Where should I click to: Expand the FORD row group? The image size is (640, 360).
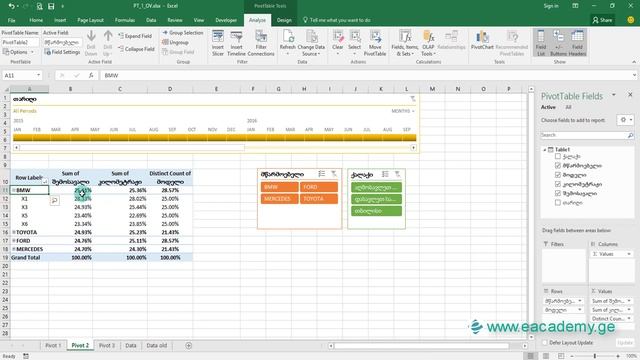tap(14, 241)
